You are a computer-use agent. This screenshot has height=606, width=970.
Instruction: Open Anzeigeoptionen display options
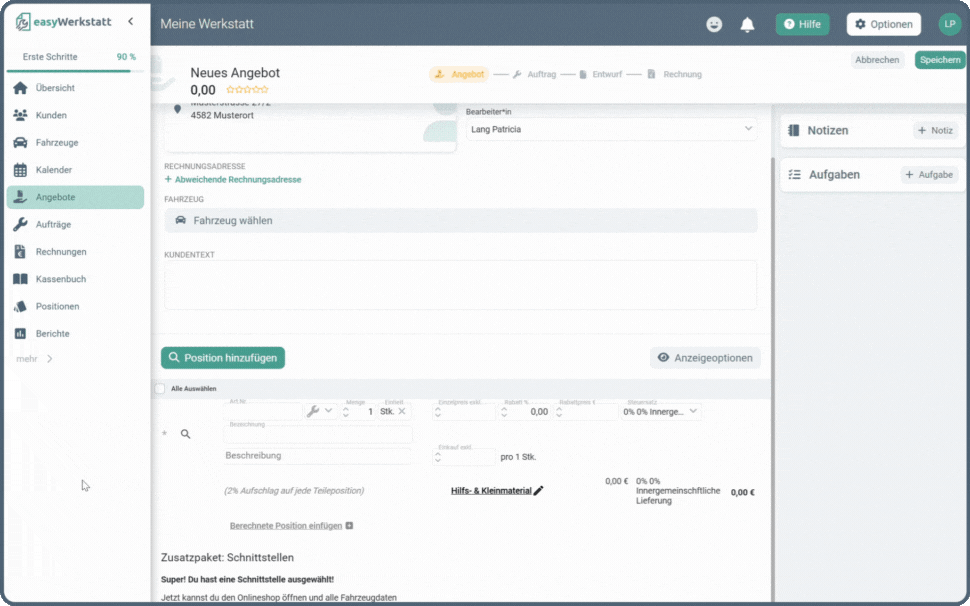coord(705,358)
